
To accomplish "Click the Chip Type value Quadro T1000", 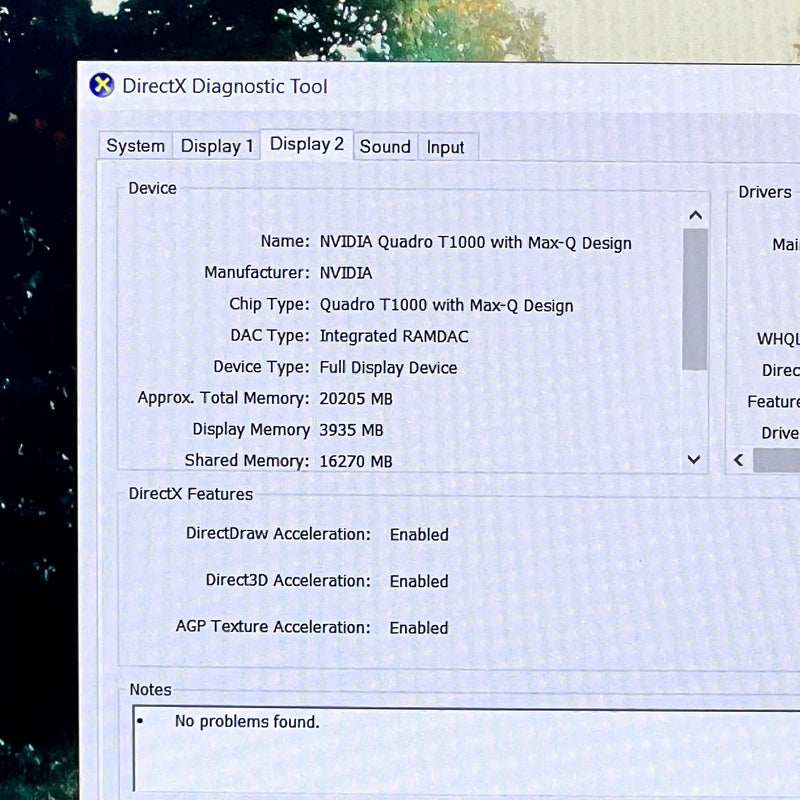I will (446, 305).
